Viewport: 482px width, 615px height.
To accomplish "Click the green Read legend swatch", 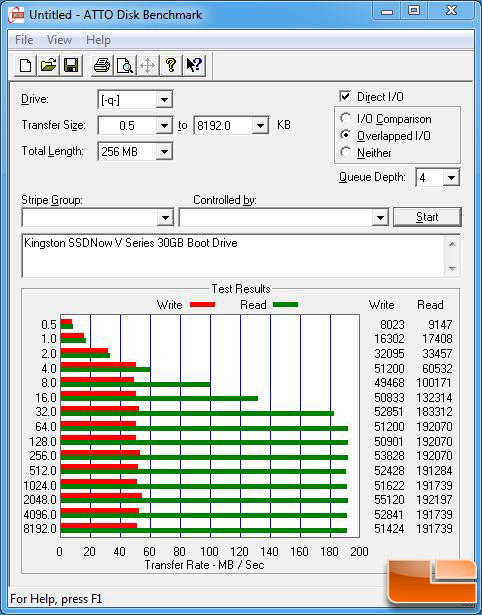I will tap(286, 304).
